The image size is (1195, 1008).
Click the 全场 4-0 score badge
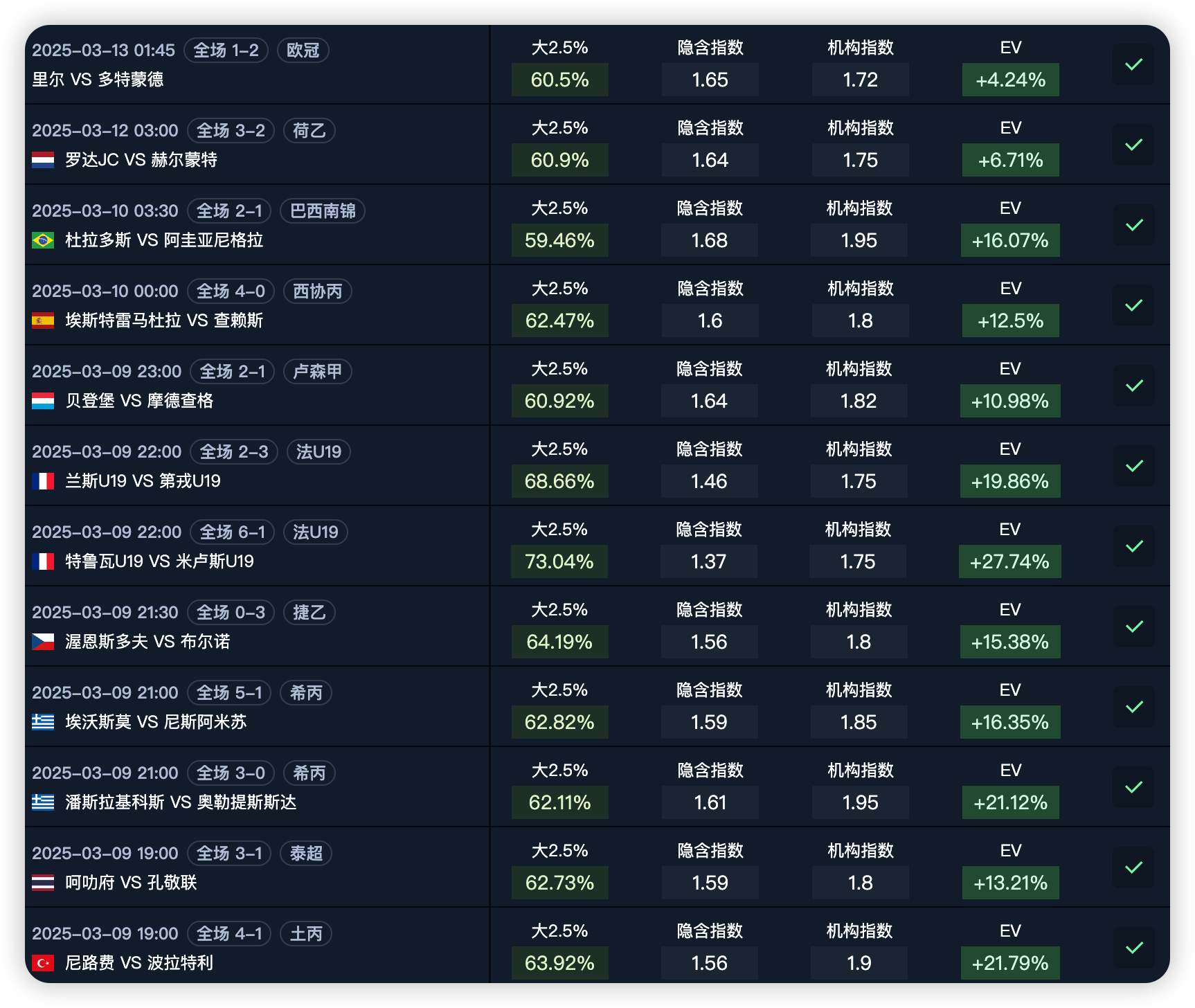tap(231, 291)
